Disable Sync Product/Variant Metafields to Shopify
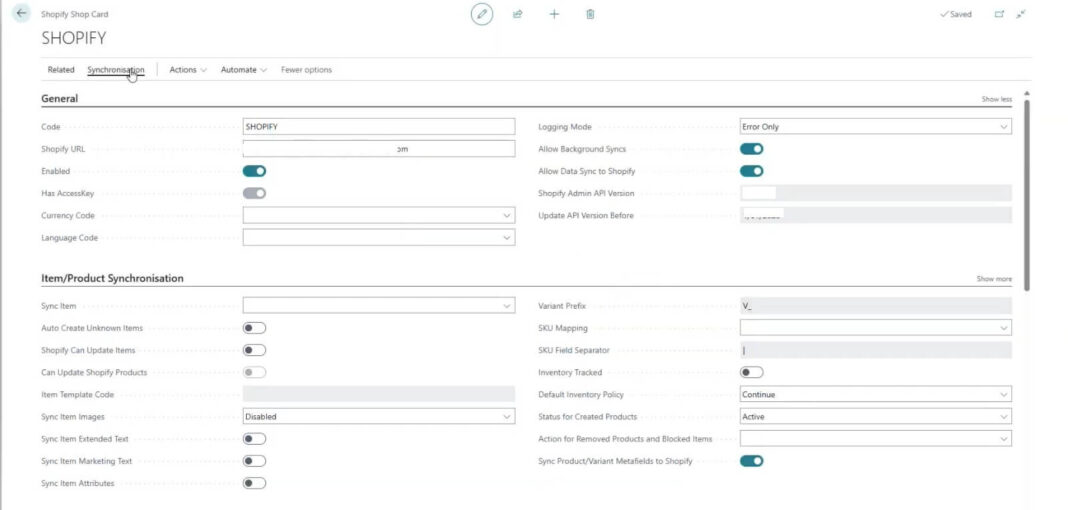The height and width of the screenshot is (510, 1068). tap(751, 461)
